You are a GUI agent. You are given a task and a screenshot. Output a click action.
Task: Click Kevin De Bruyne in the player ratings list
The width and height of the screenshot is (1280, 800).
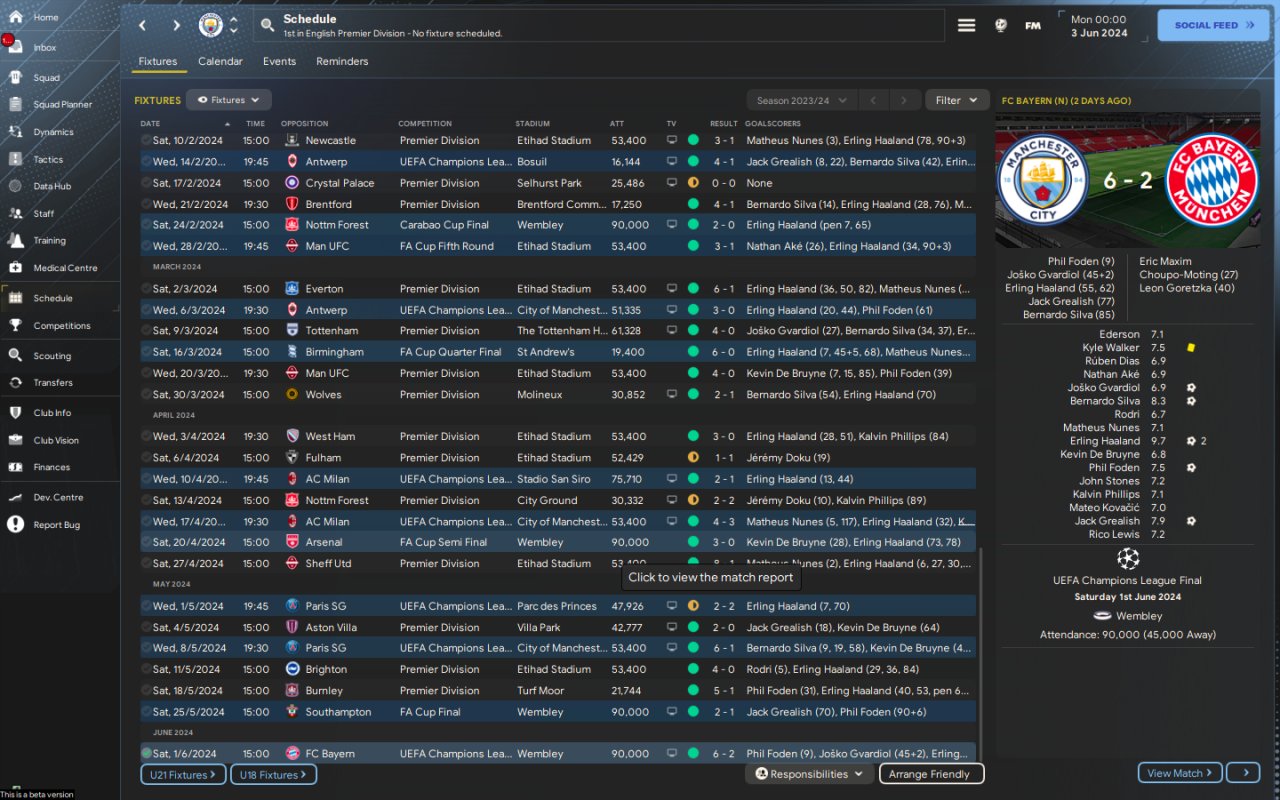(x=1099, y=454)
